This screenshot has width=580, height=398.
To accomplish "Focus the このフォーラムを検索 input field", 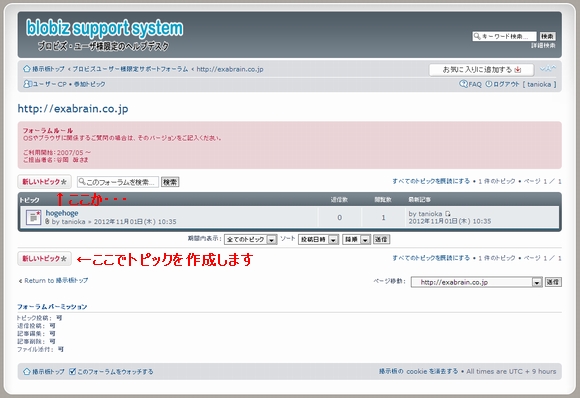I will pos(118,182).
